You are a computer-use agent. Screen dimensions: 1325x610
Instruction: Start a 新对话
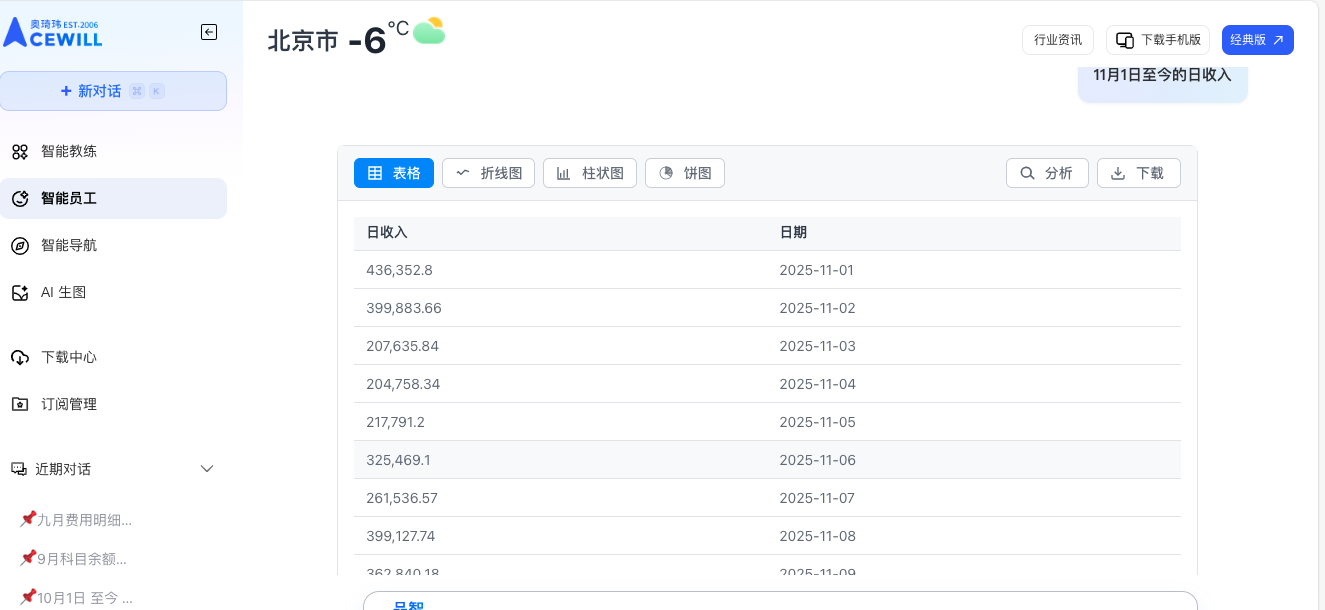pyautogui.click(x=113, y=91)
